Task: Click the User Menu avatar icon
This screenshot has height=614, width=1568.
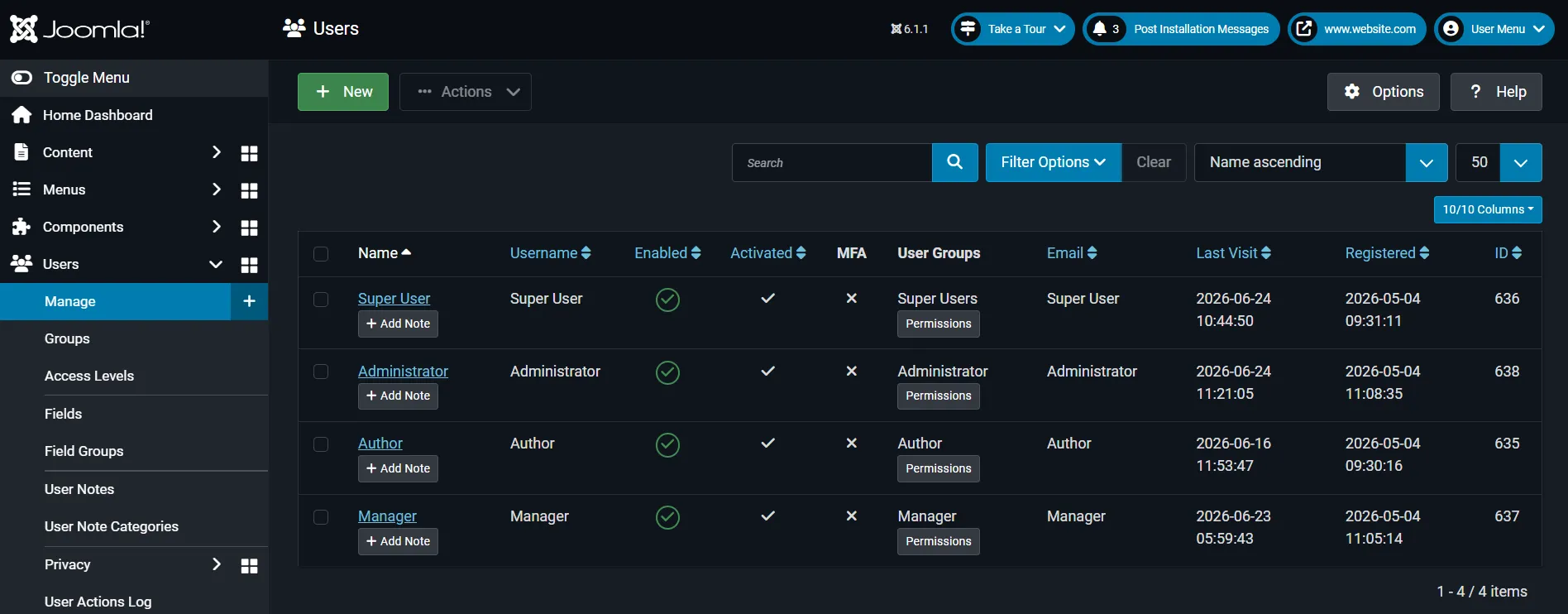Action: pos(1451,29)
